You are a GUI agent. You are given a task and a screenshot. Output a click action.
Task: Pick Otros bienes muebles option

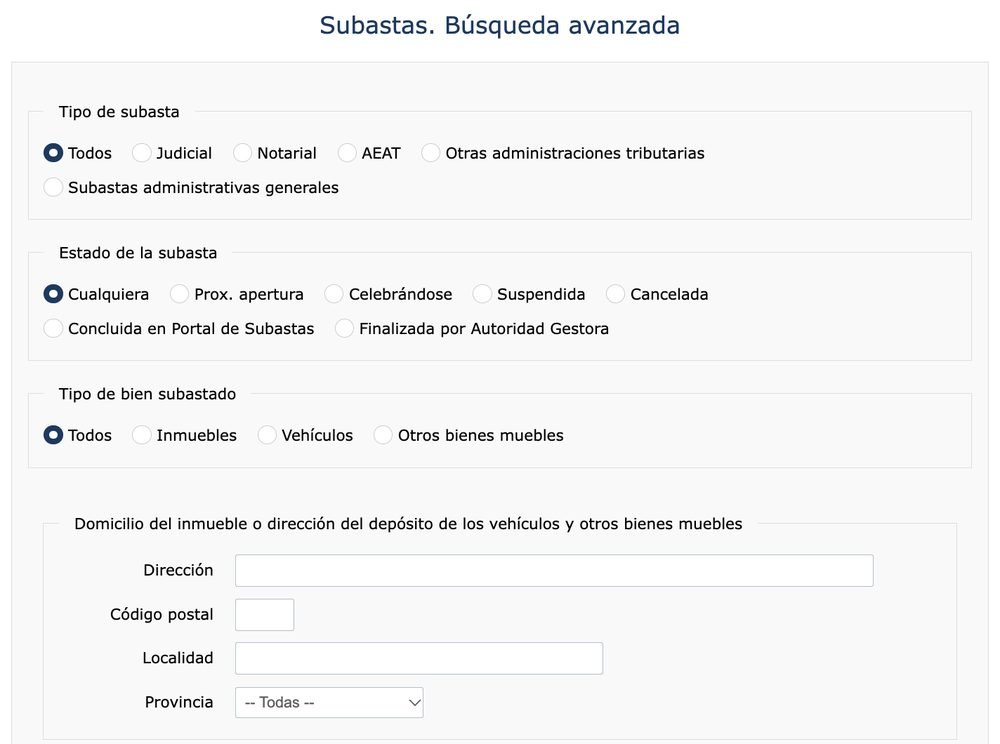tap(383, 435)
